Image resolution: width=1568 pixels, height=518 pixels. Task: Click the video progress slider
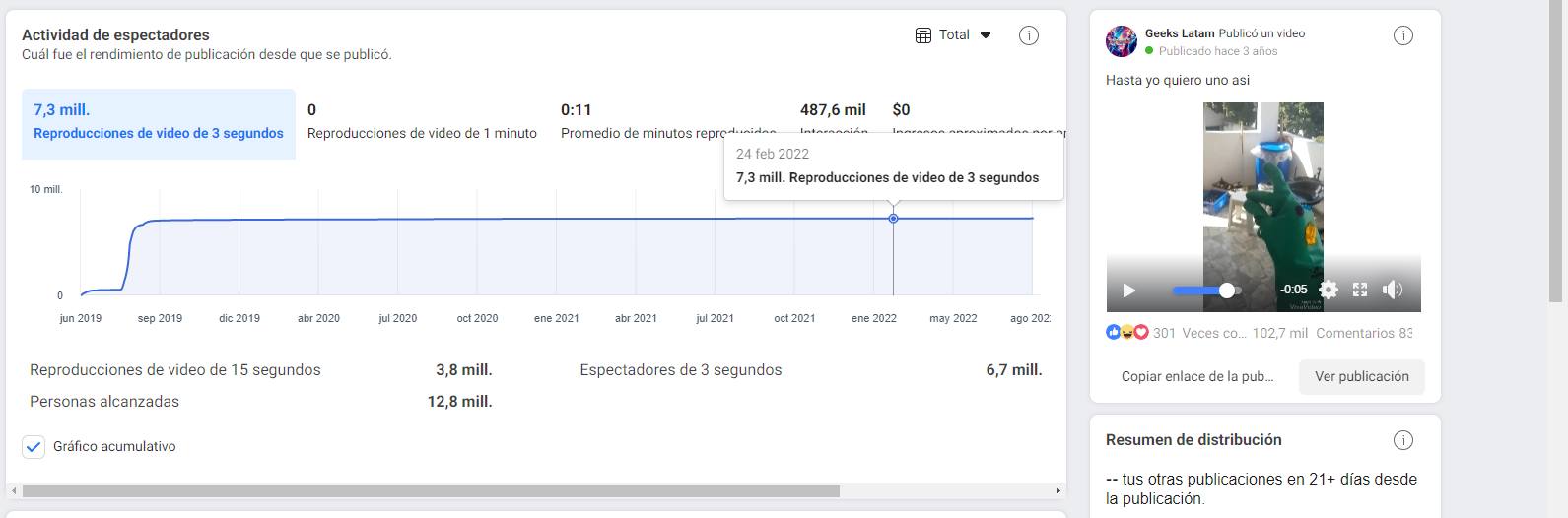[x=1207, y=291]
